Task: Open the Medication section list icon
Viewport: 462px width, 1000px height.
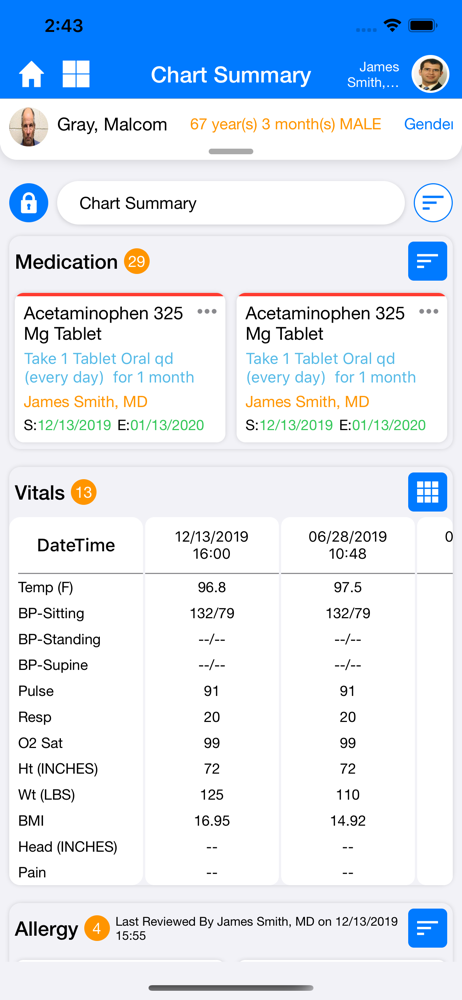Action: pos(428,261)
